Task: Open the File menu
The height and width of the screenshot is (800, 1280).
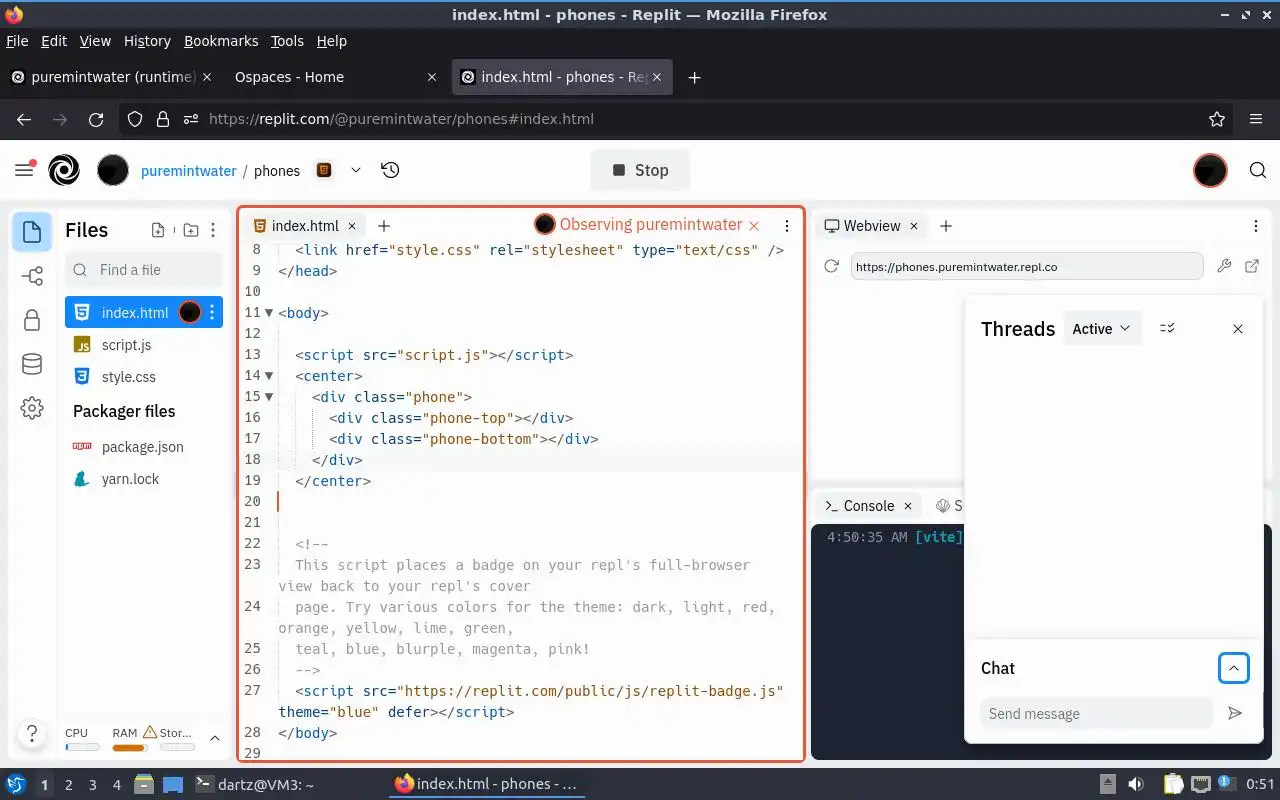Action: coord(17,41)
